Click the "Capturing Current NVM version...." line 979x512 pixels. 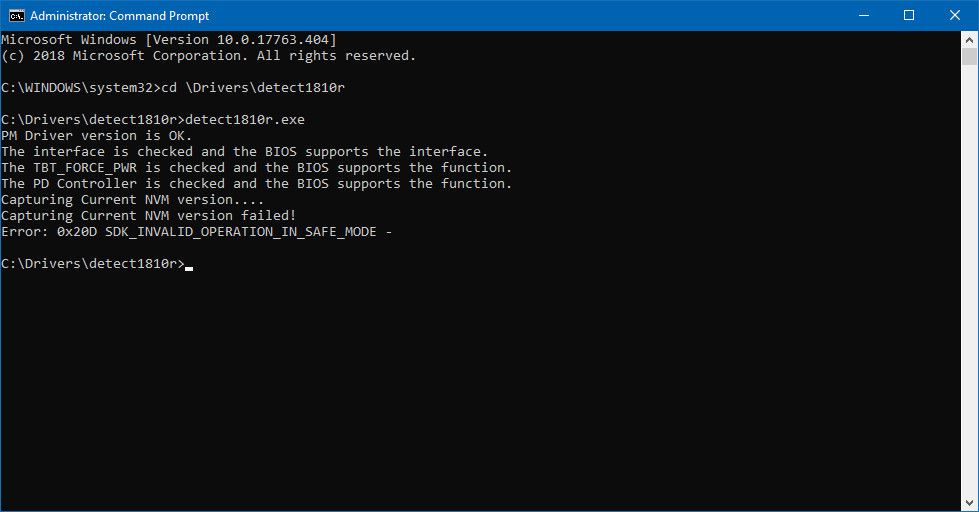pyautogui.click(x=133, y=200)
